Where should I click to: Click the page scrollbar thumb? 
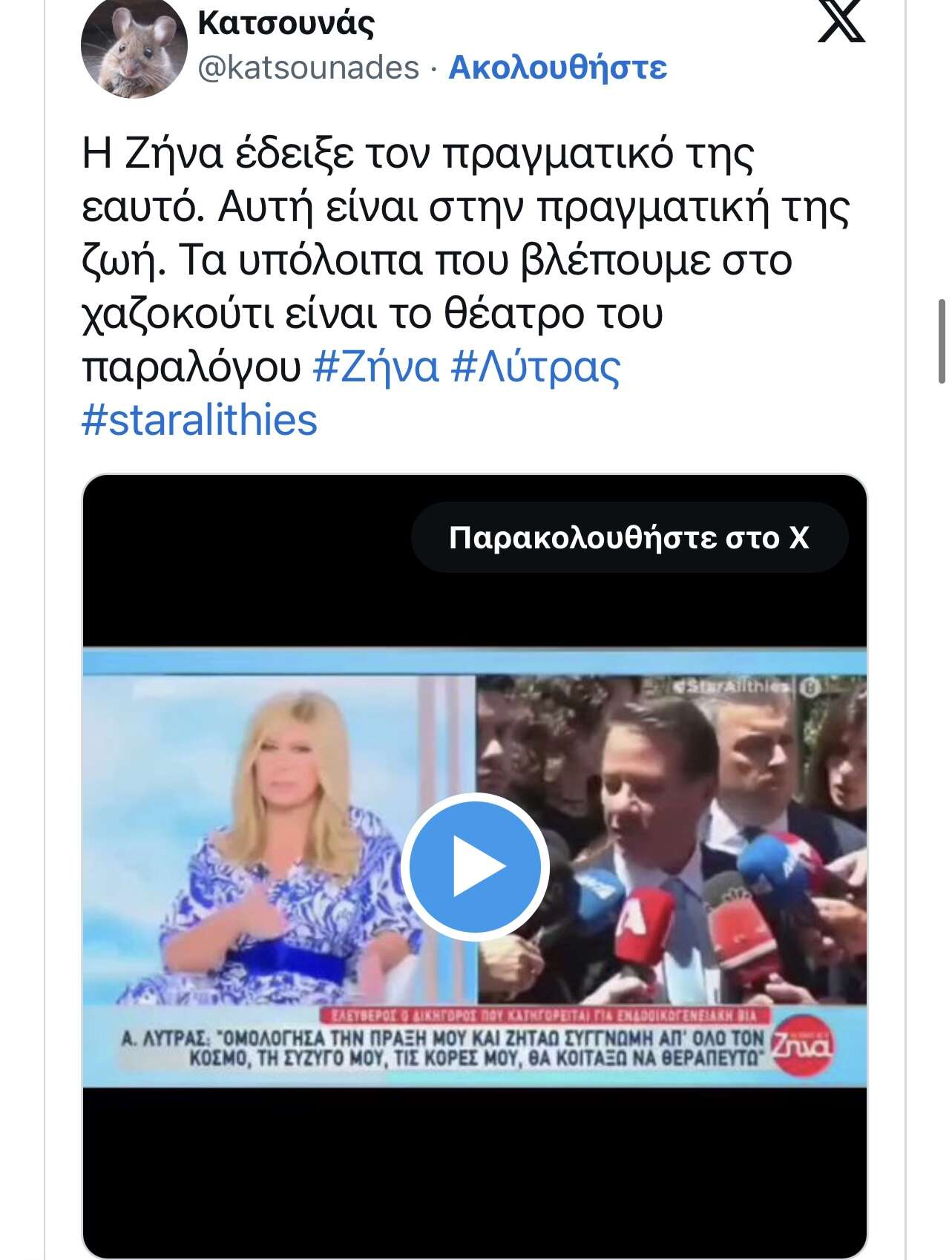pos(942,340)
